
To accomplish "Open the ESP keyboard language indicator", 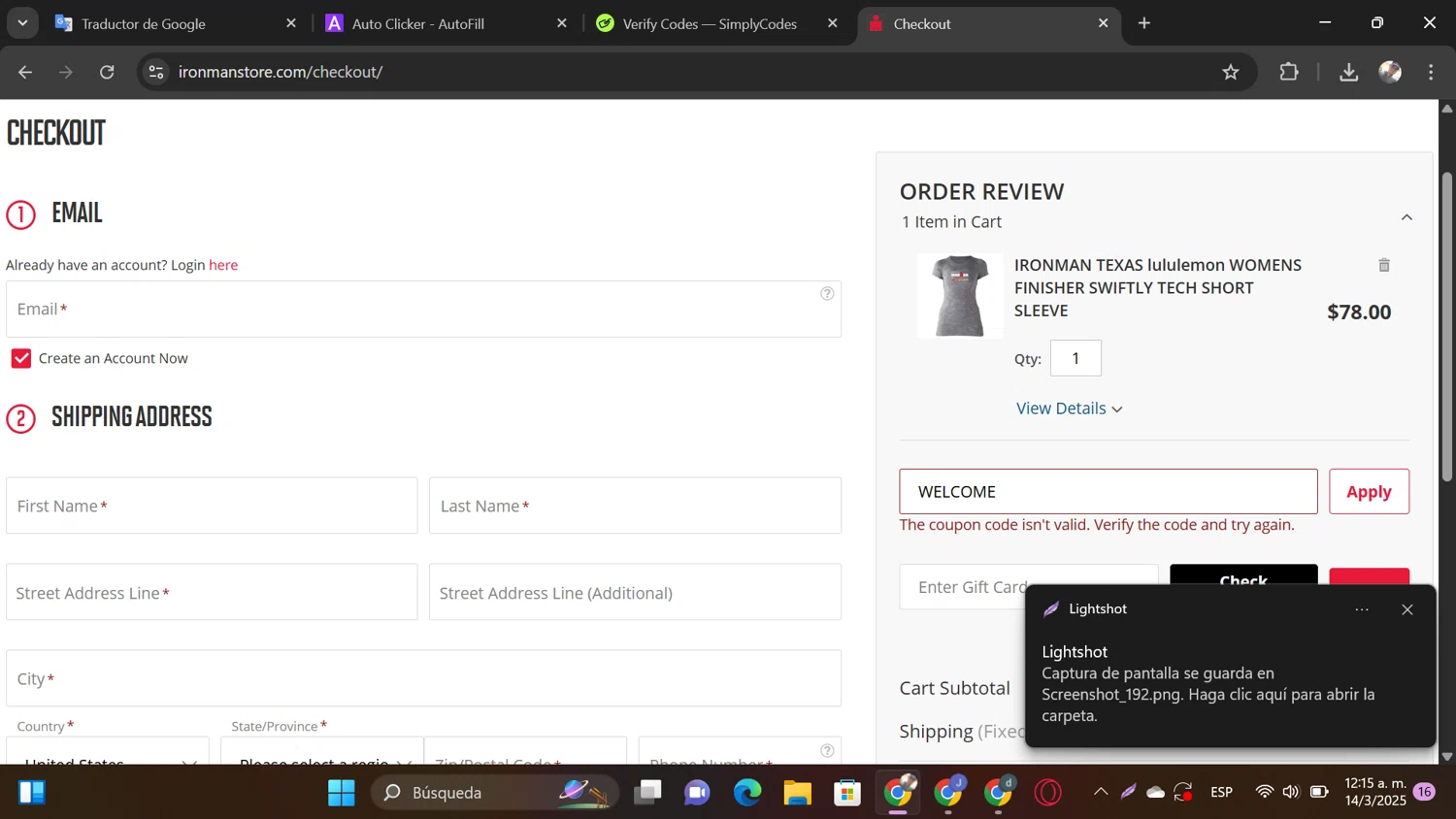I will 1221,792.
